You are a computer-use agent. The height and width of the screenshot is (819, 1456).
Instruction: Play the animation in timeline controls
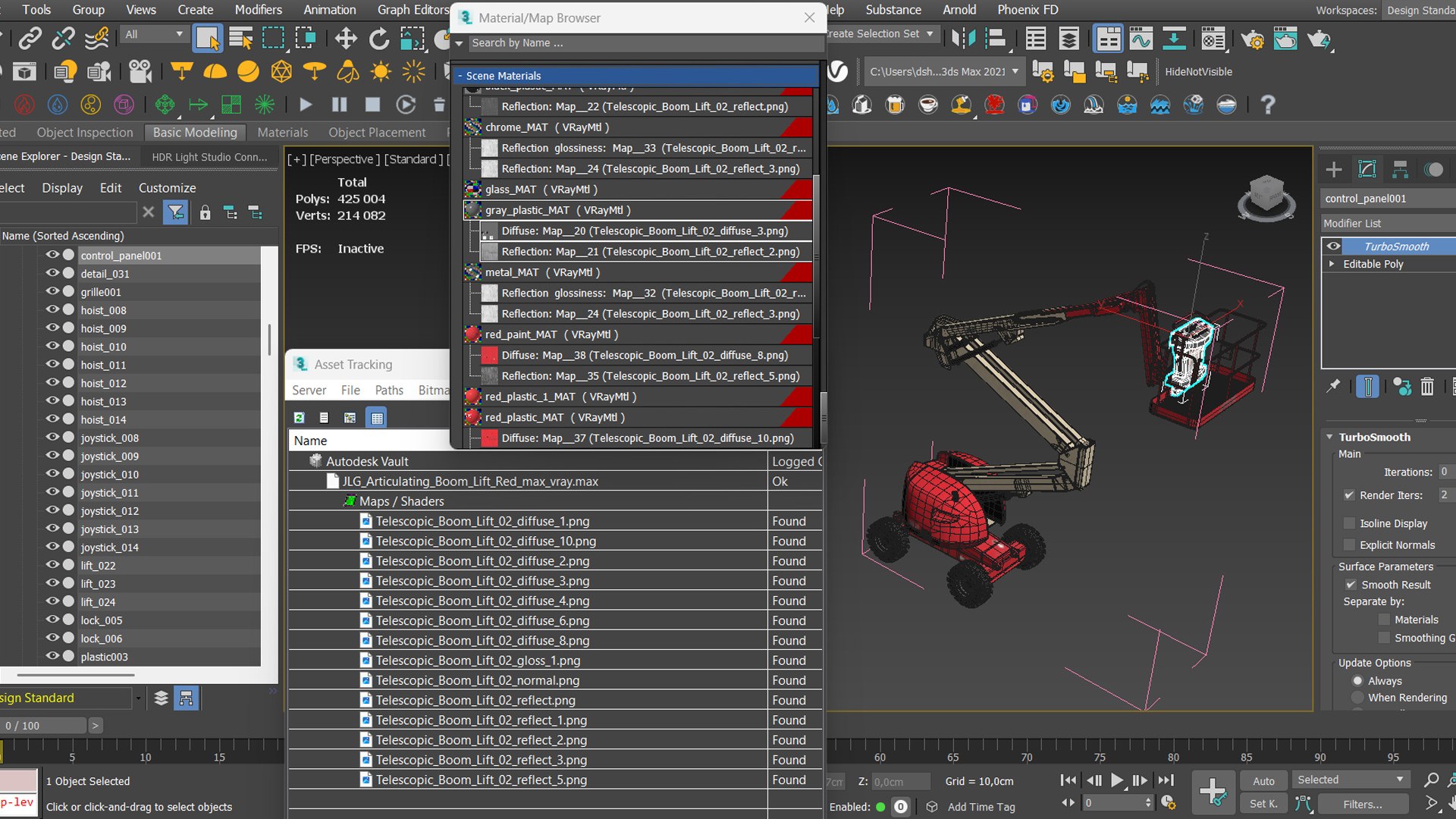pos(1117,780)
